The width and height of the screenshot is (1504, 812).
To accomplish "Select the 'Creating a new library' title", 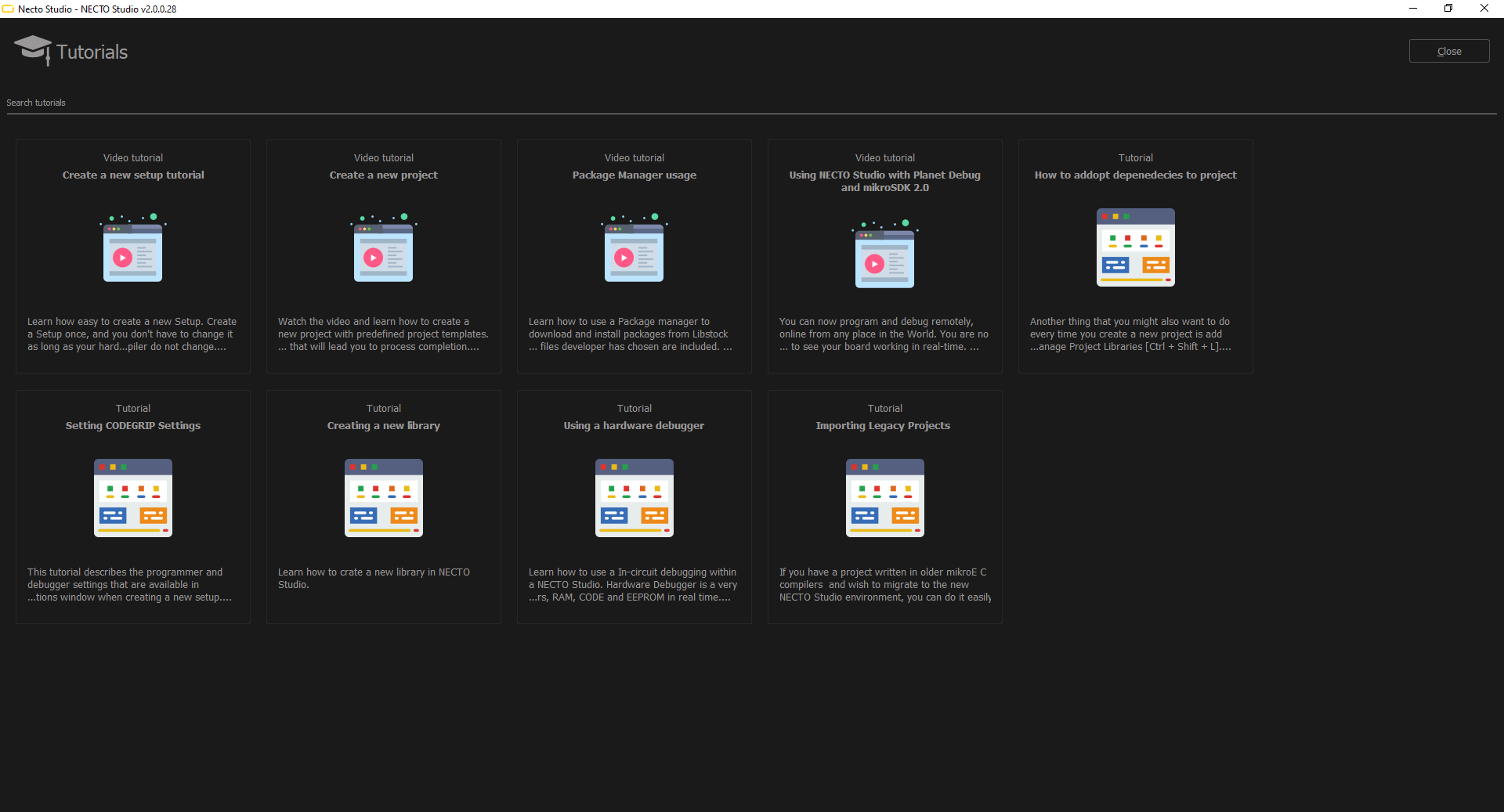I will [x=384, y=426].
